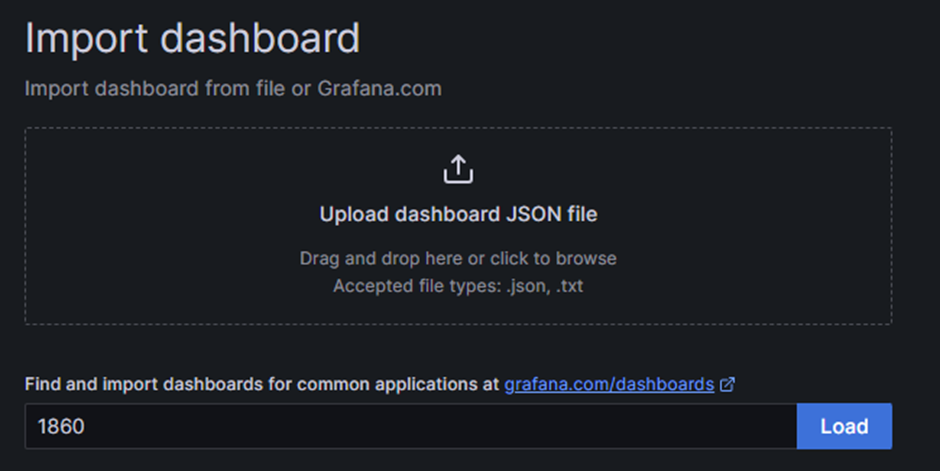The width and height of the screenshot is (940, 471).
Task: Click the 'Load' text on the blue button
Action: [x=844, y=427]
